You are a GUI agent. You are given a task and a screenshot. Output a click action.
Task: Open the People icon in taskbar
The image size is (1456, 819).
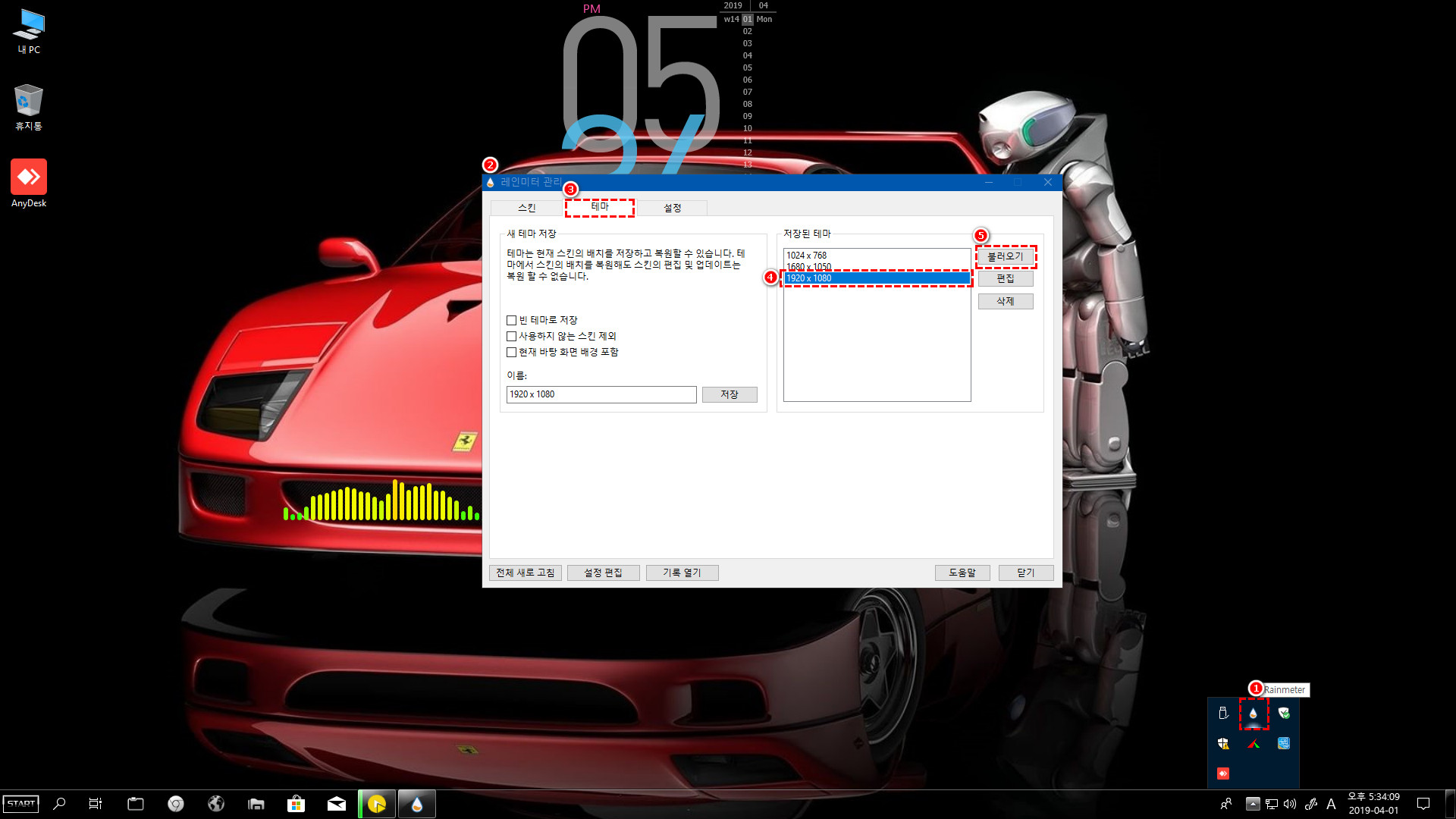(1226, 804)
